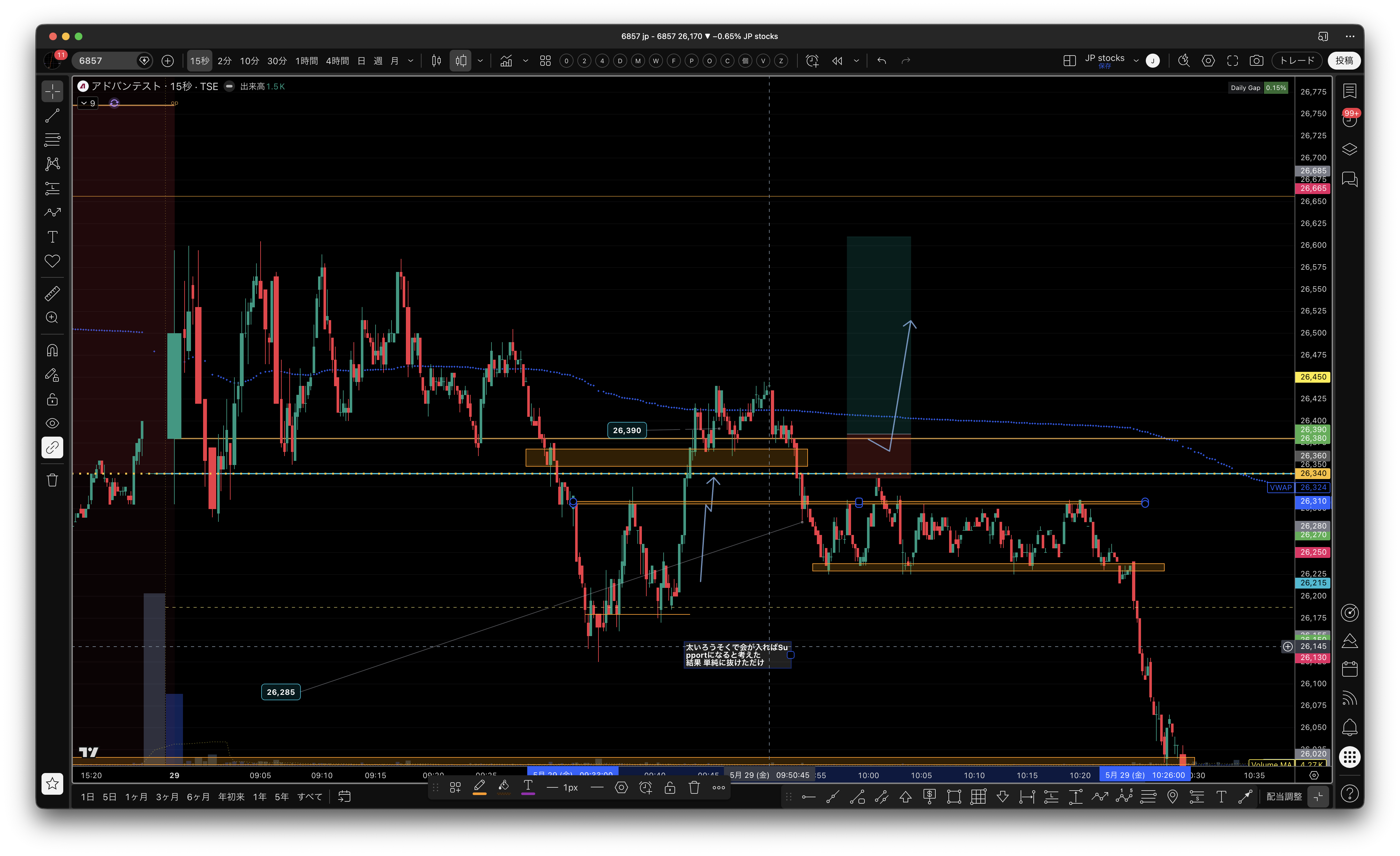The height and width of the screenshot is (856, 1400).
Task: Create an alert with the clock-plus icon
Action: [x=812, y=61]
